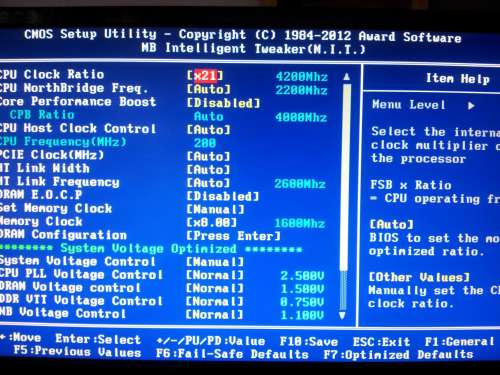The image size is (500, 375).
Task: Click the 1600Mhz memory clock readout
Action: (299, 223)
